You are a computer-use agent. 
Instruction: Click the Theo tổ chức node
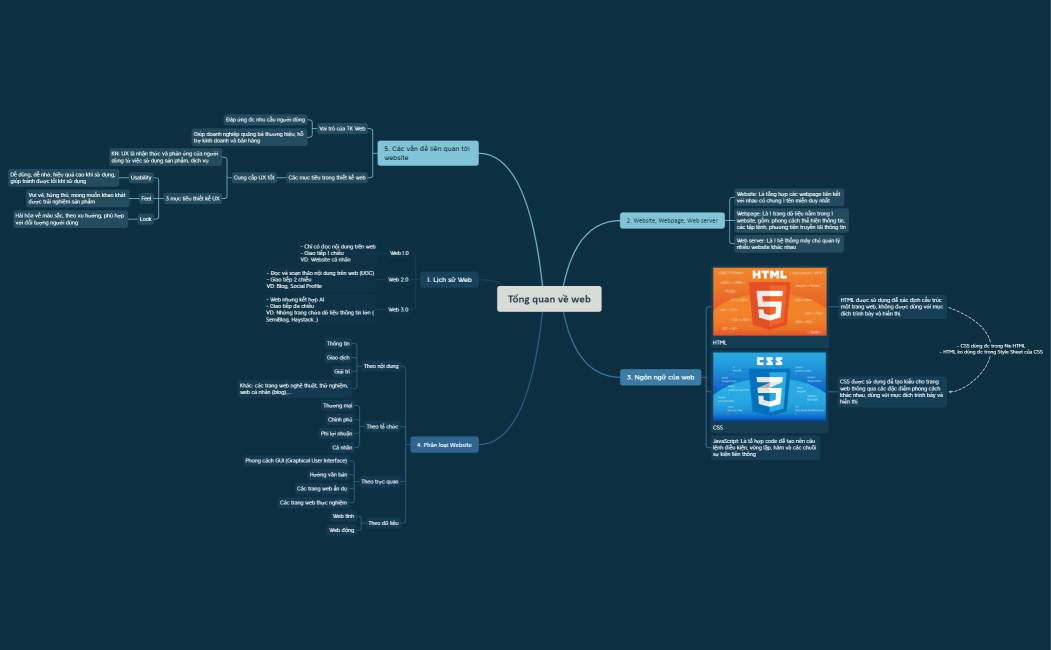tap(382, 424)
